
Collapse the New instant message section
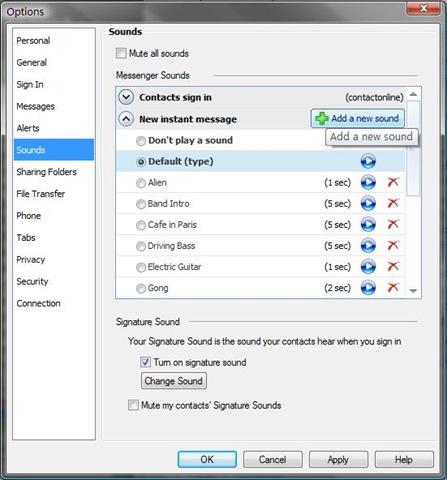tap(126, 119)
